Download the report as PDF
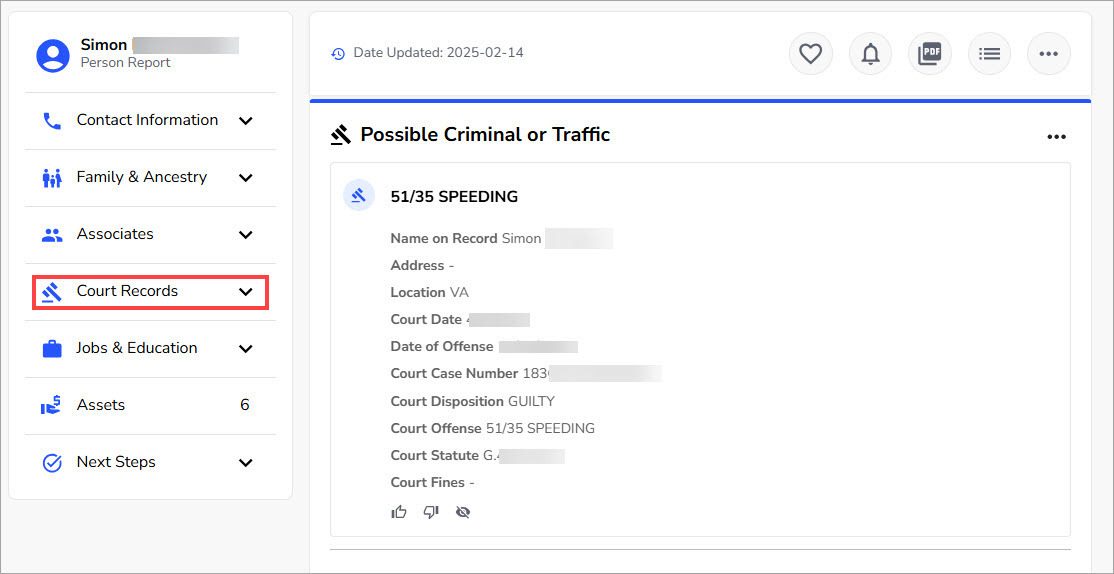The height and width of the screenshot is (574, 1114). click(x=930, y=54)
